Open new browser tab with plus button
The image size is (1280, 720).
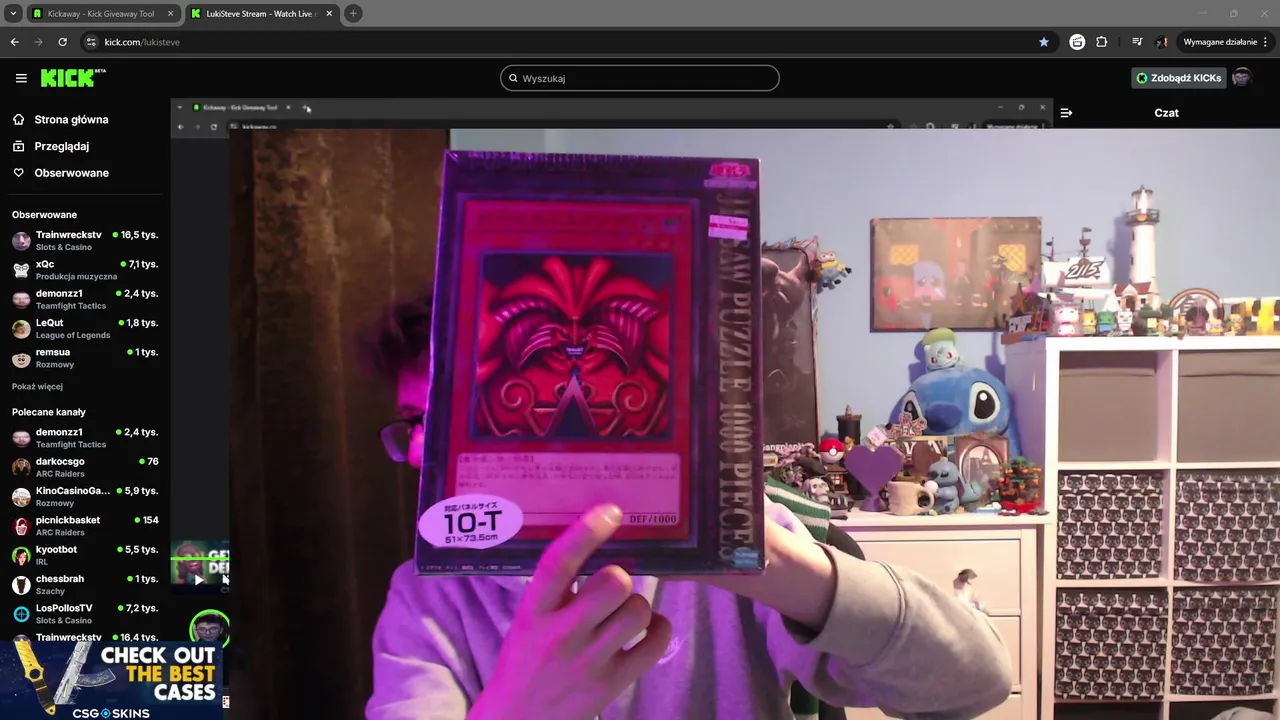pyautogui.click(x=353, y=13)
